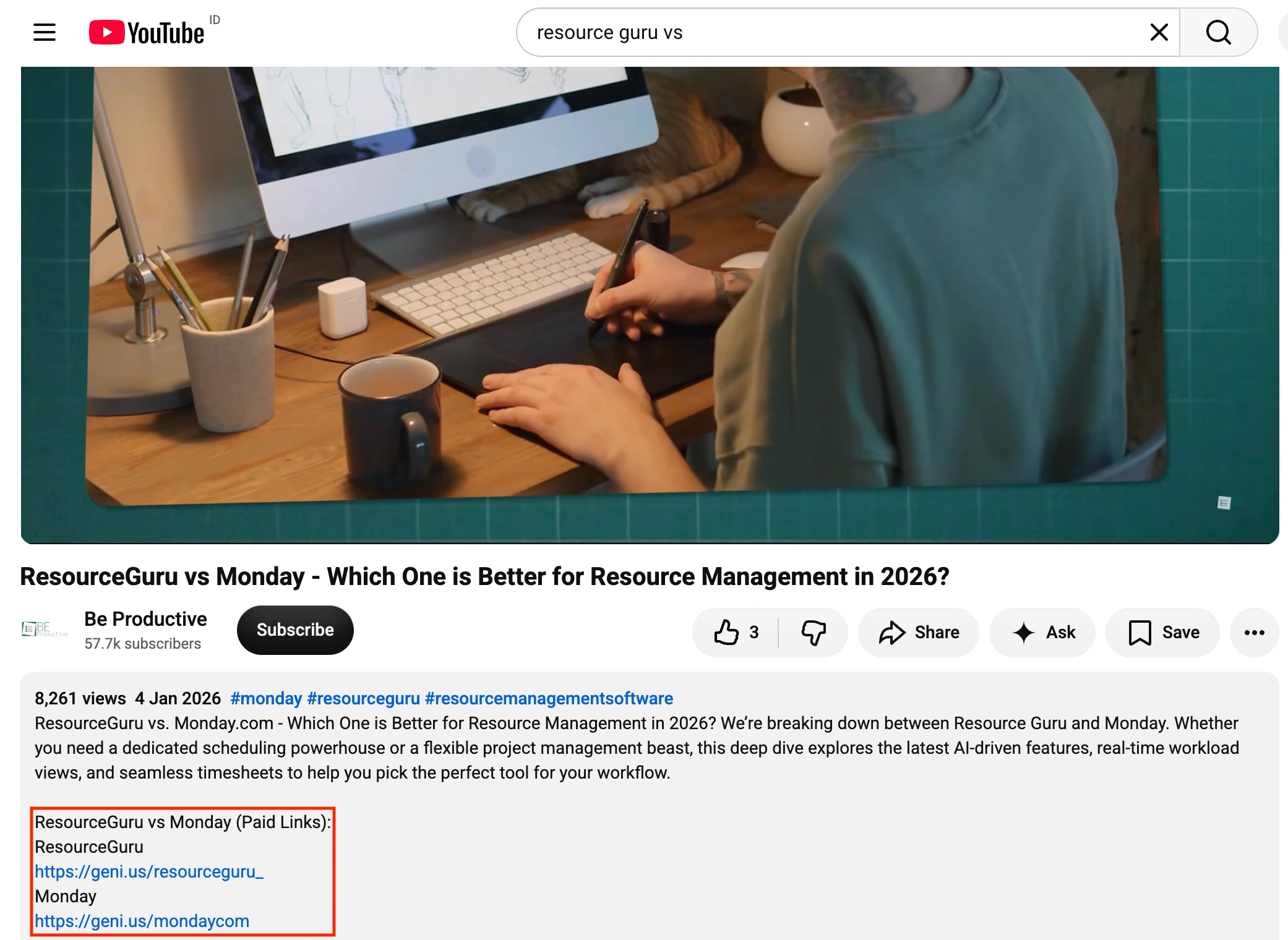The height and width of the screenshot is (940, 1288).
Task: Click the "4 Jan 2026" upload date
Action: click(x=178, y=698)
